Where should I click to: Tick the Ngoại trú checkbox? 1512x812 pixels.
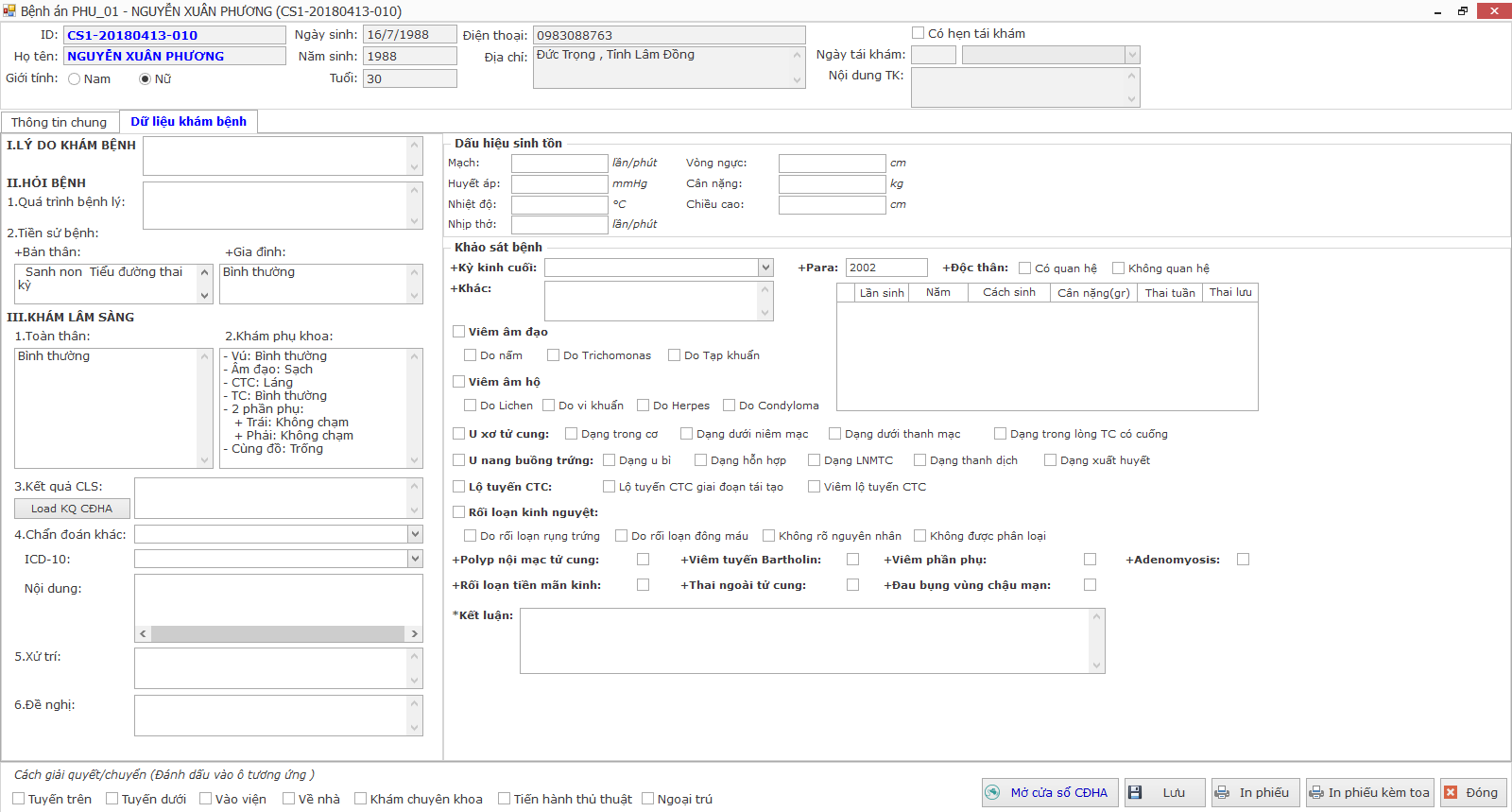(647, 798)
